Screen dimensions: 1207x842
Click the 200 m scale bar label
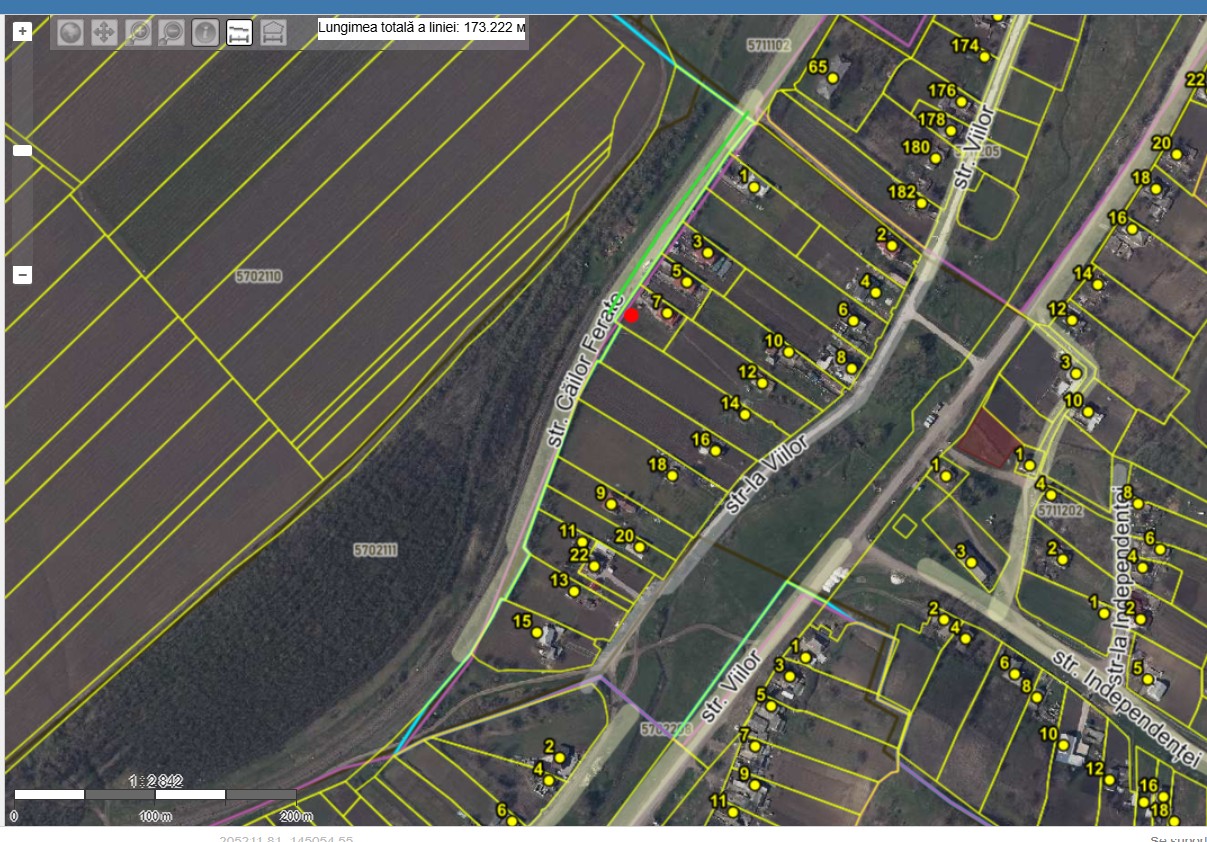294,815
